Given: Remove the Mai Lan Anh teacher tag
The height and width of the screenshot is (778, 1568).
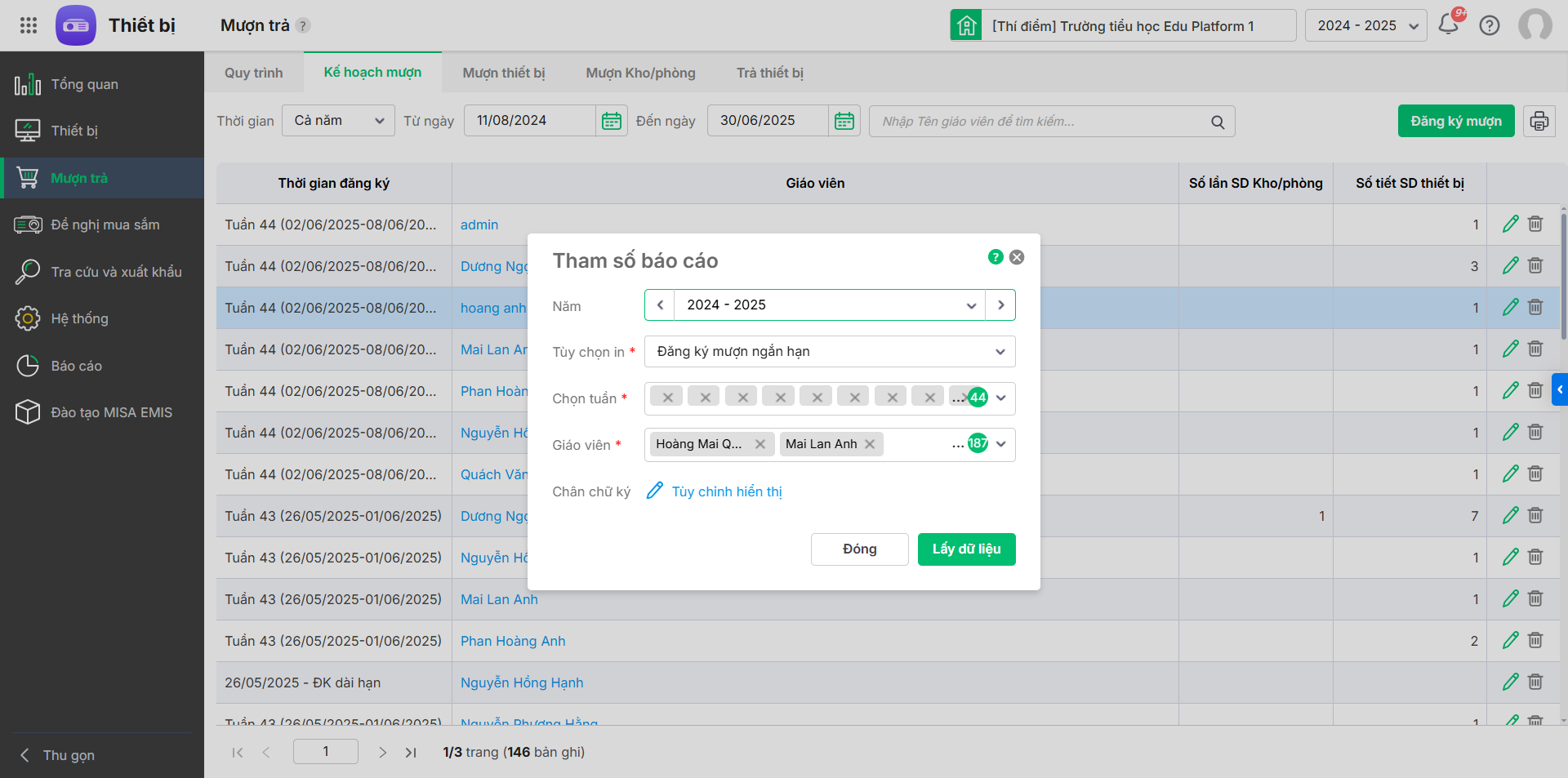Looking at the screenshot, I should coord(870,444).
